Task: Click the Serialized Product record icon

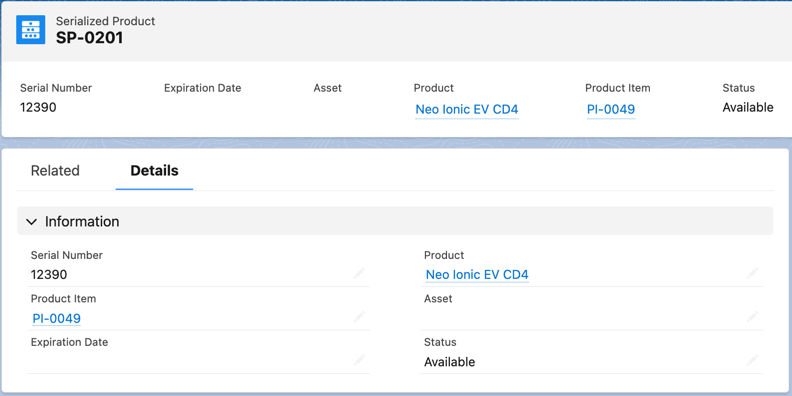Action: (x=30, y=29)
